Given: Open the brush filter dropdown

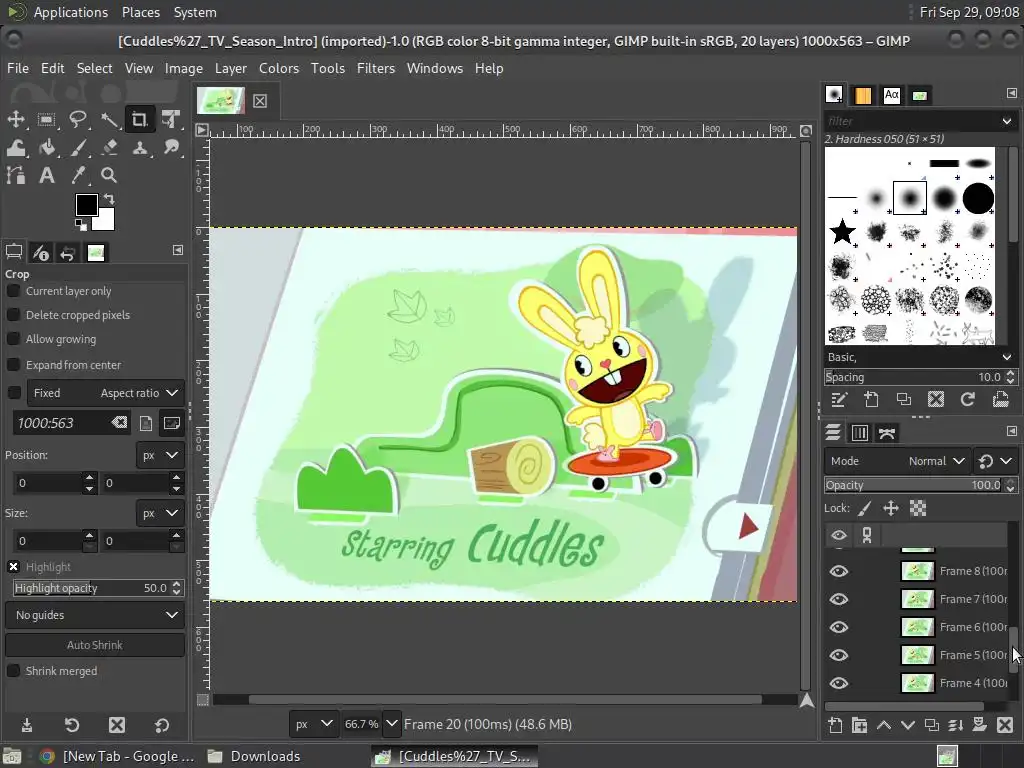Looking at the screenshot, I should 1006,121.
